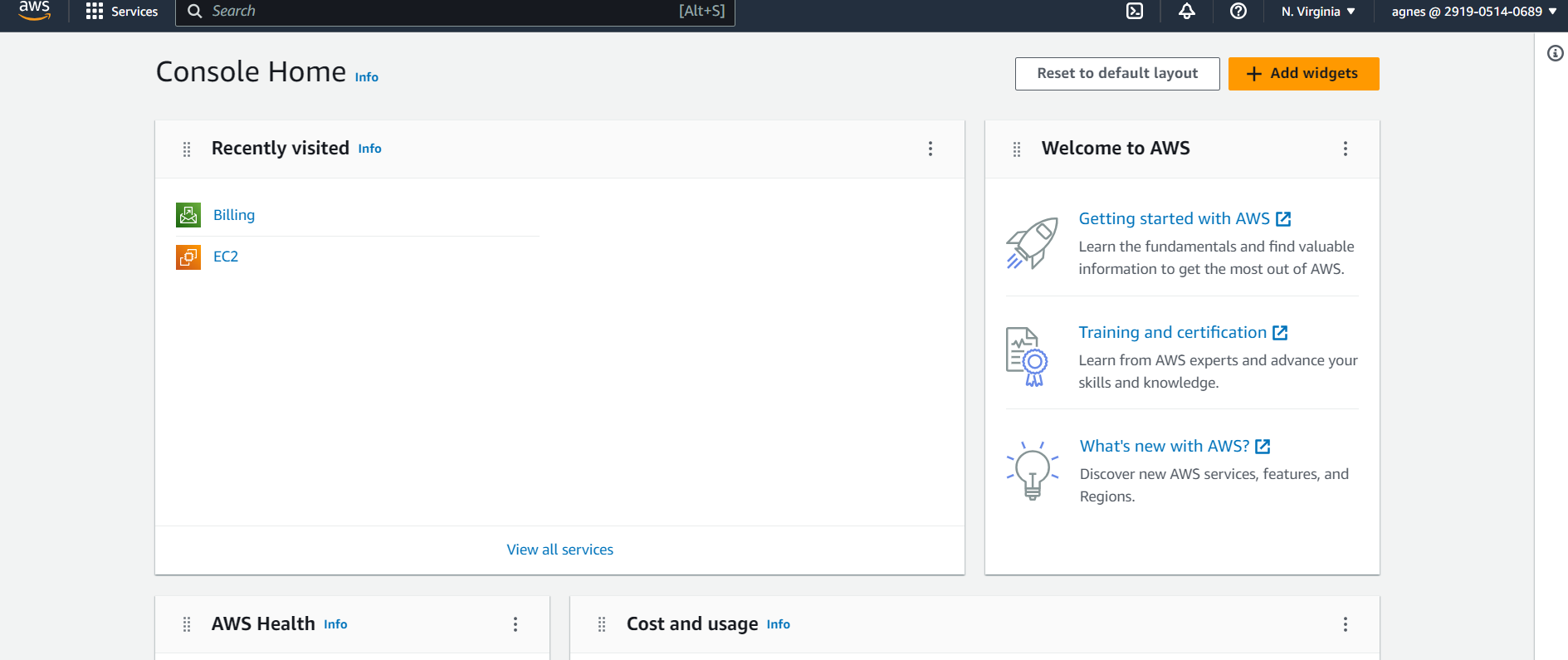Open the CloudShell terminal icon

[1135, 11]
